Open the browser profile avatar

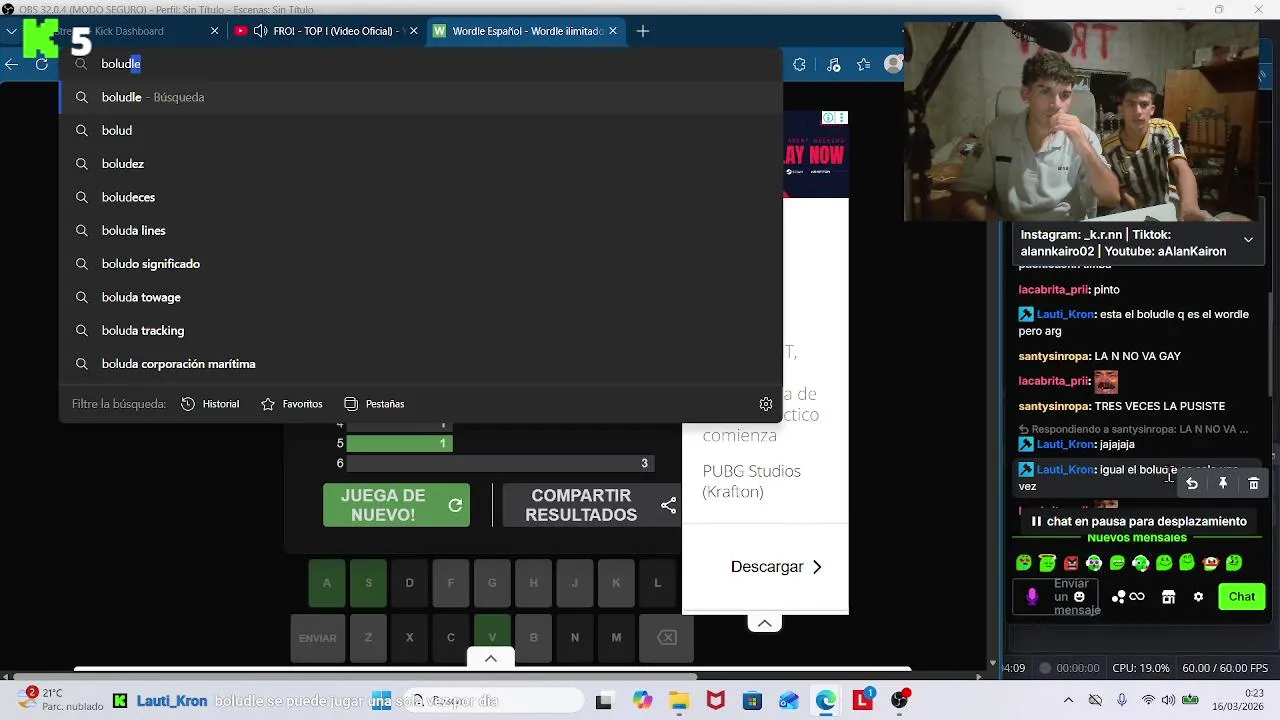pyautogui.click(x=893, y=65)
